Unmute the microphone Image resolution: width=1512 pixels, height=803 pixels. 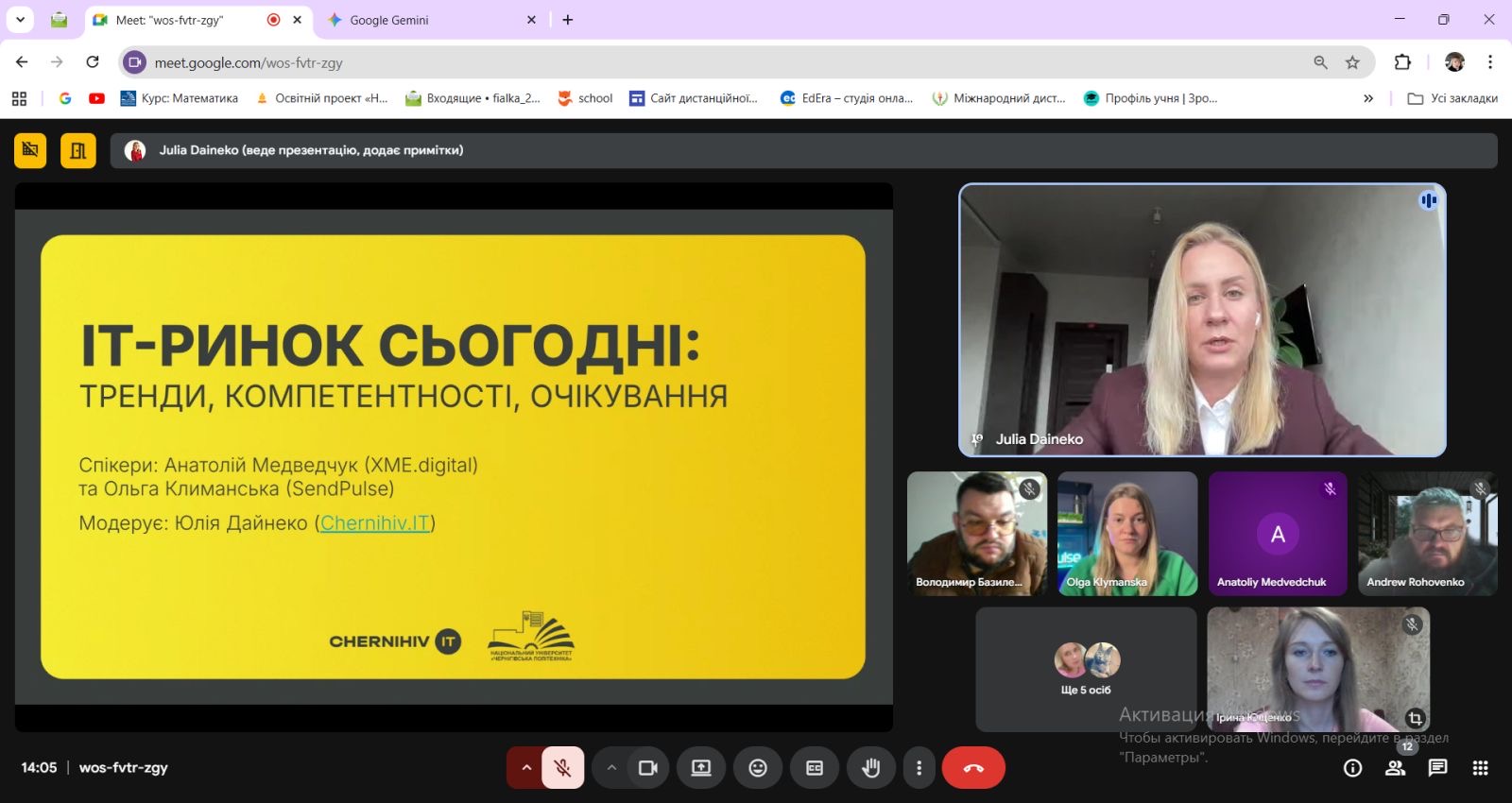[562, 768]
